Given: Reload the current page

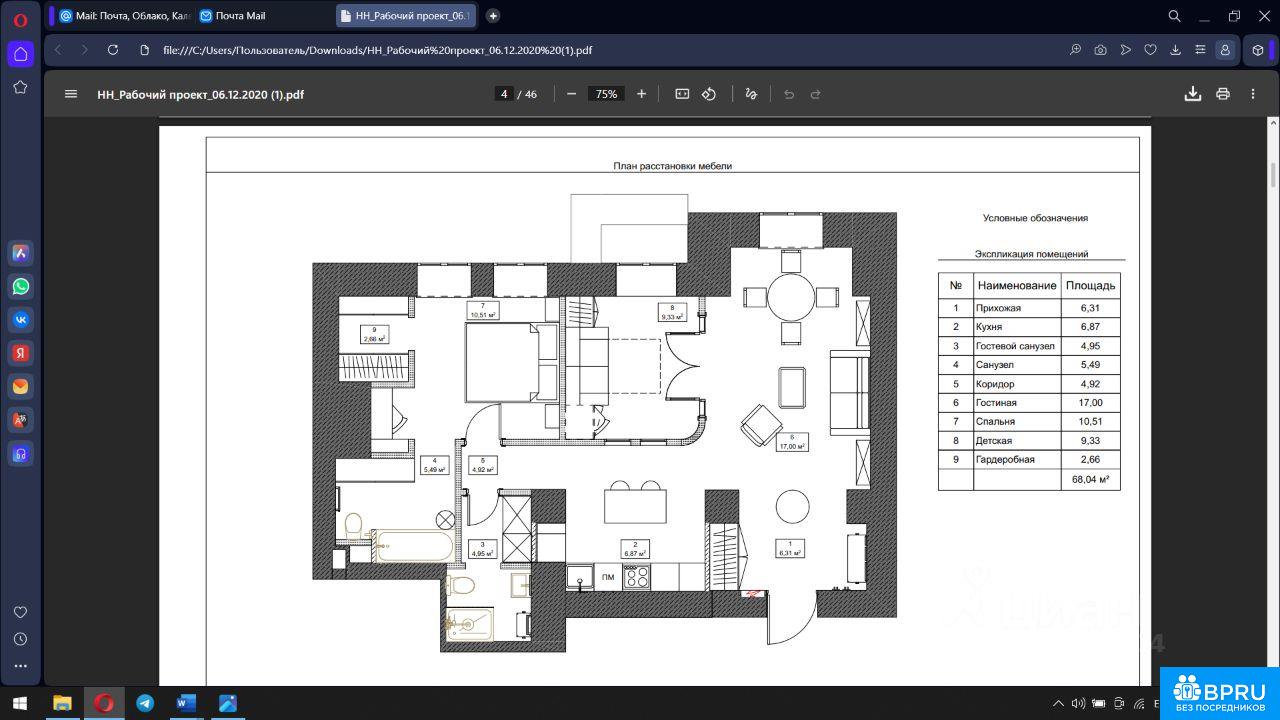Looking at the screenshot, I should click(x=113, y=50).
